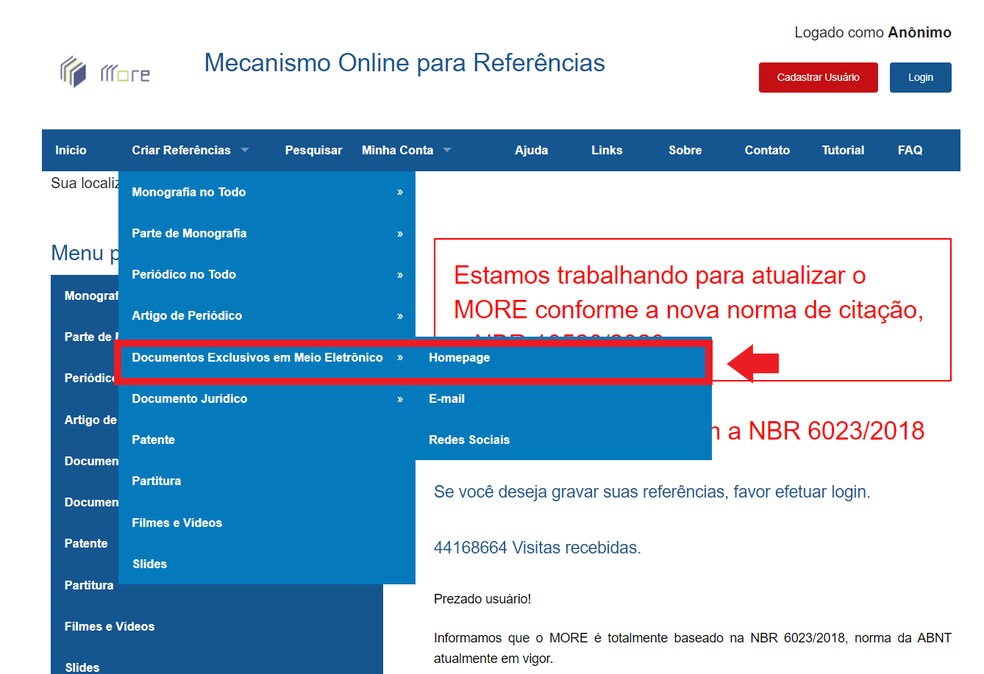
Task: Open the Criar Referências dropdown chevron
Action: coord(243,150)
